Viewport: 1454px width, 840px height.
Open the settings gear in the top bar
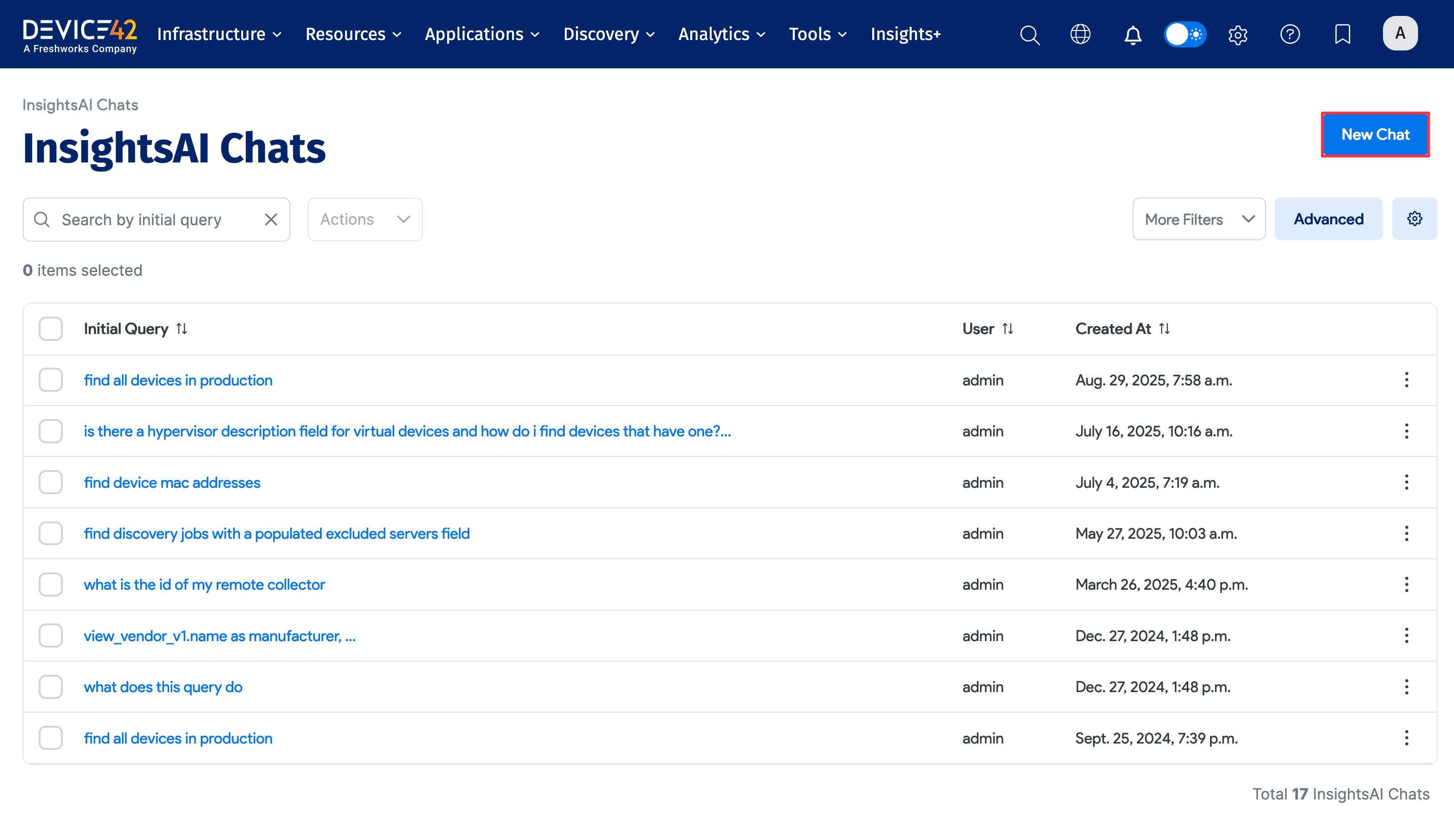(x=1238, y=35)
